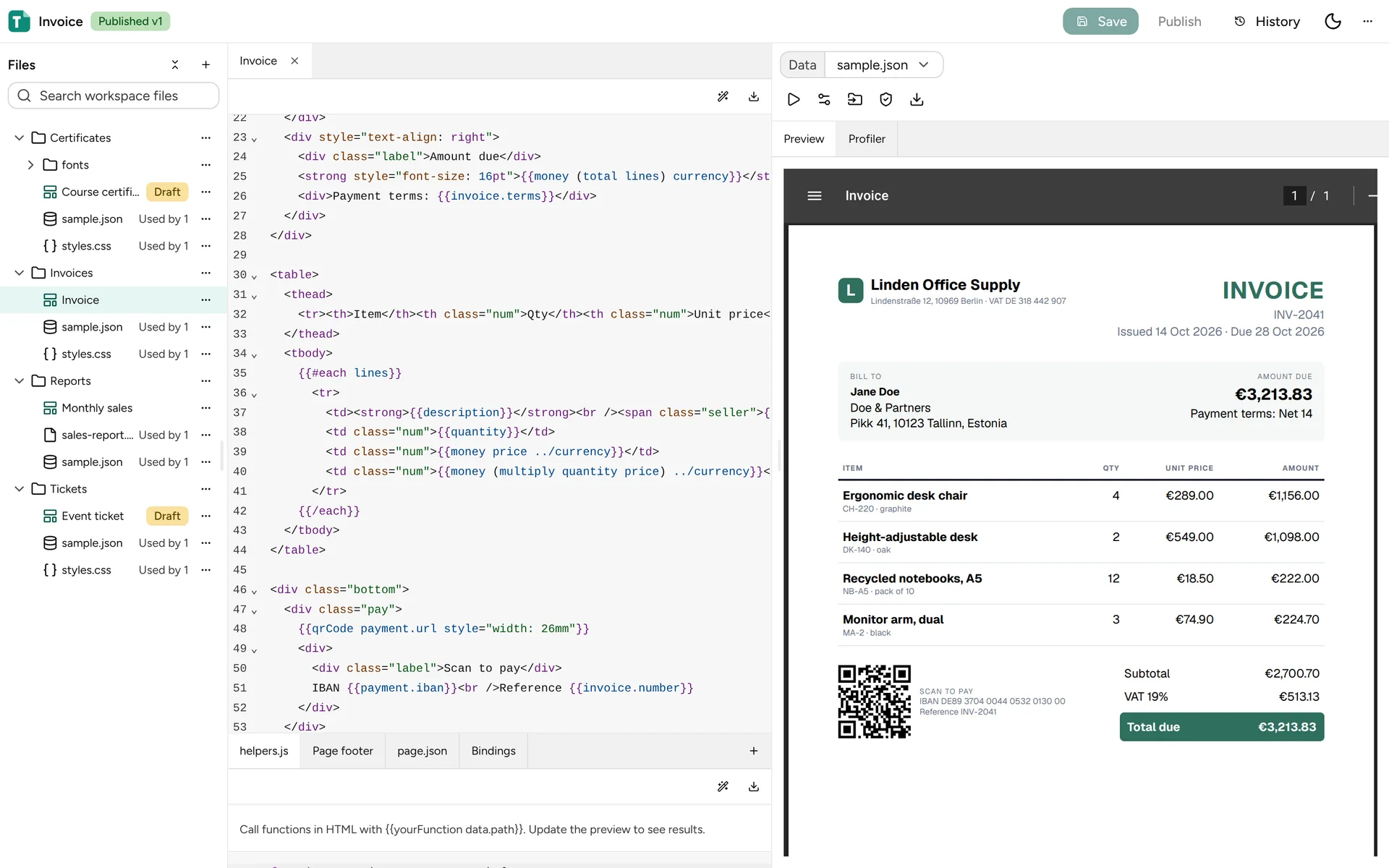
Task: Select the Preview tab
Action: (x=804, y=139)
